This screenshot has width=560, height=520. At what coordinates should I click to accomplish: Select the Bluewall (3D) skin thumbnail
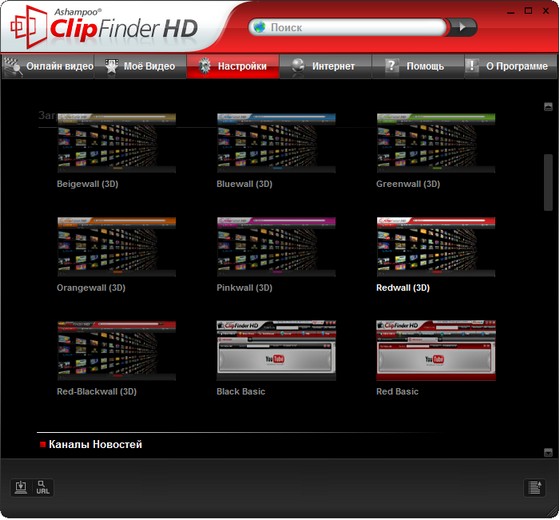click(276, 143)
